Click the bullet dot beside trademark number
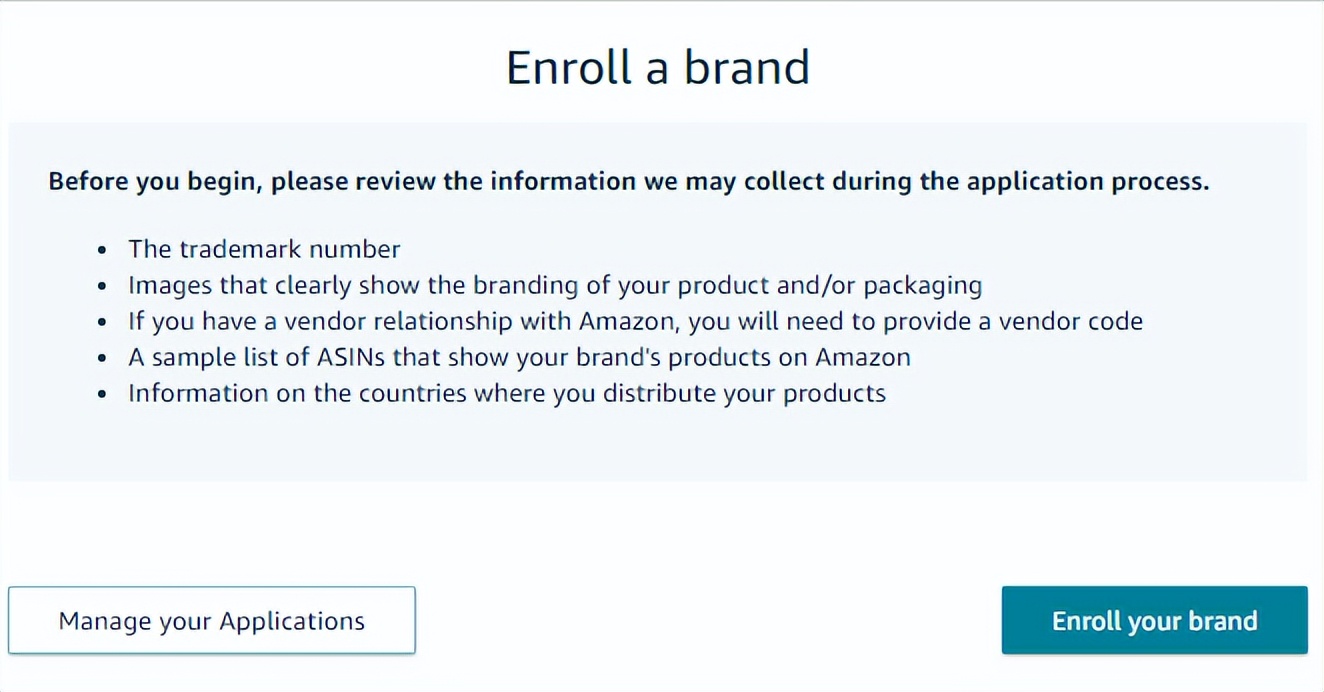Screen dimensions: 1324x692 (x=102, y=250)
